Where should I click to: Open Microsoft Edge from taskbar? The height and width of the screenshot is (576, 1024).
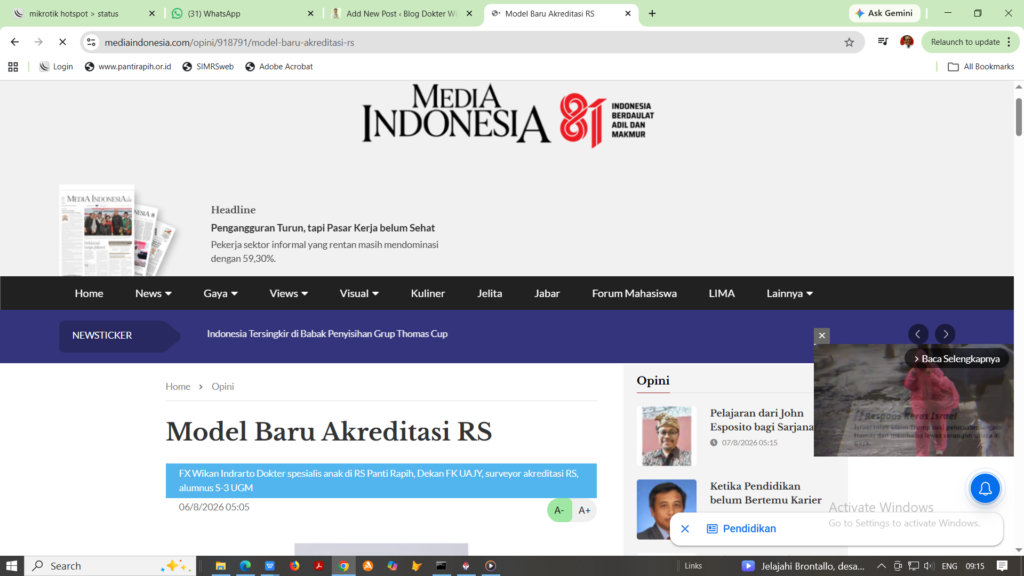(x=246, y=566)
